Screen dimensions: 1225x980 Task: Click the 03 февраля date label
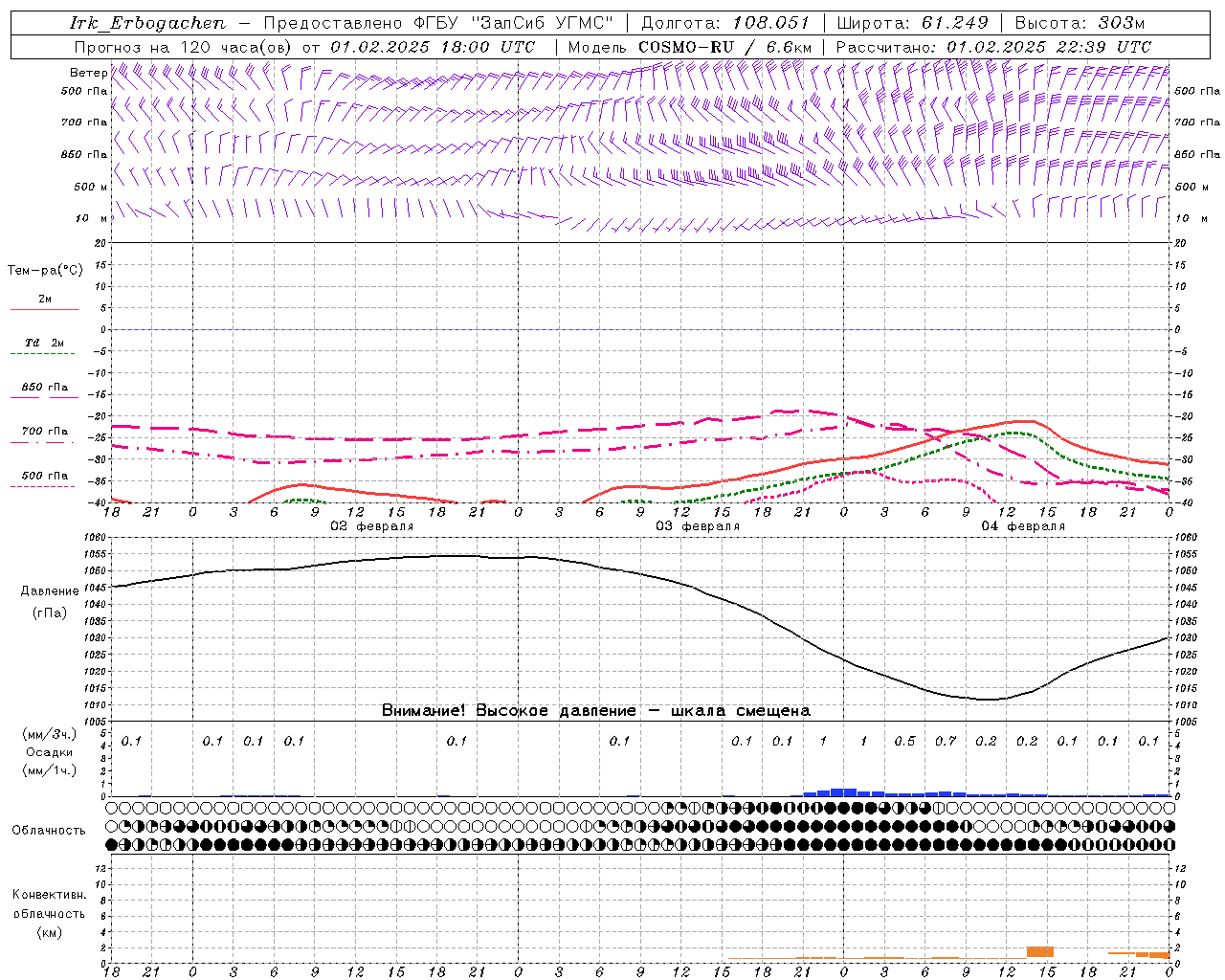pyautogui.click(x=698, y=526)
